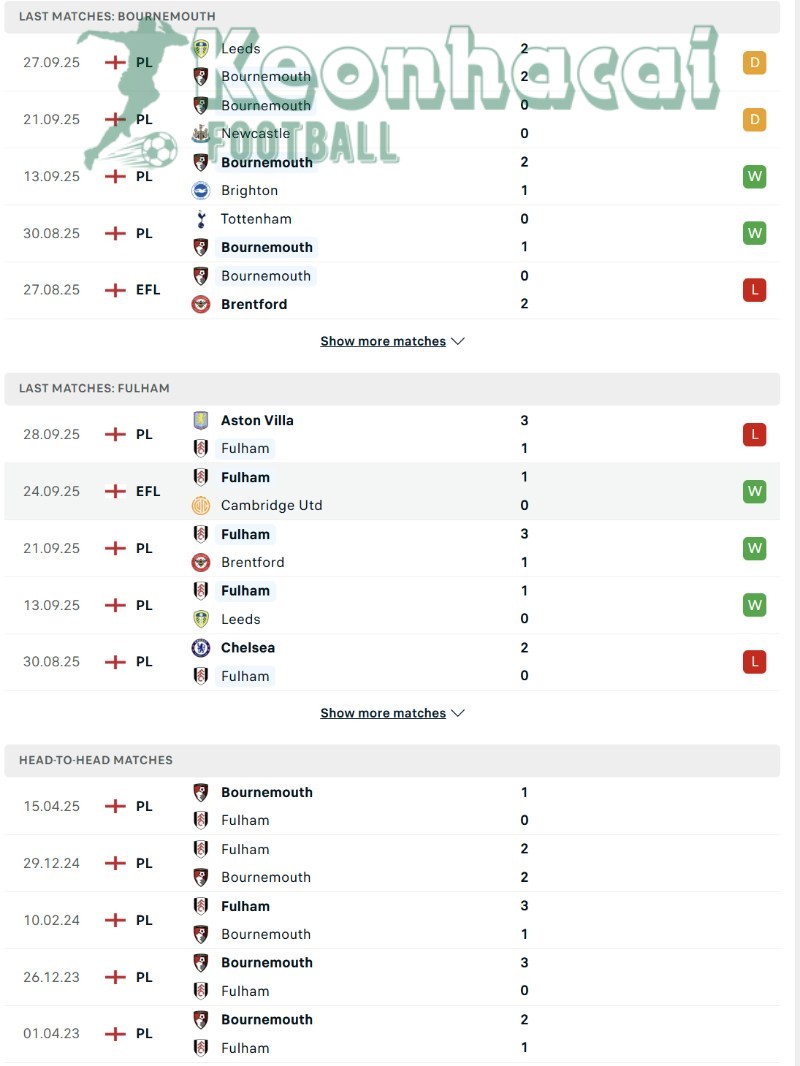Click the Brighton club crest icon
The width and height of the screenshot is (800, 1066).
(x=201, y=190)
